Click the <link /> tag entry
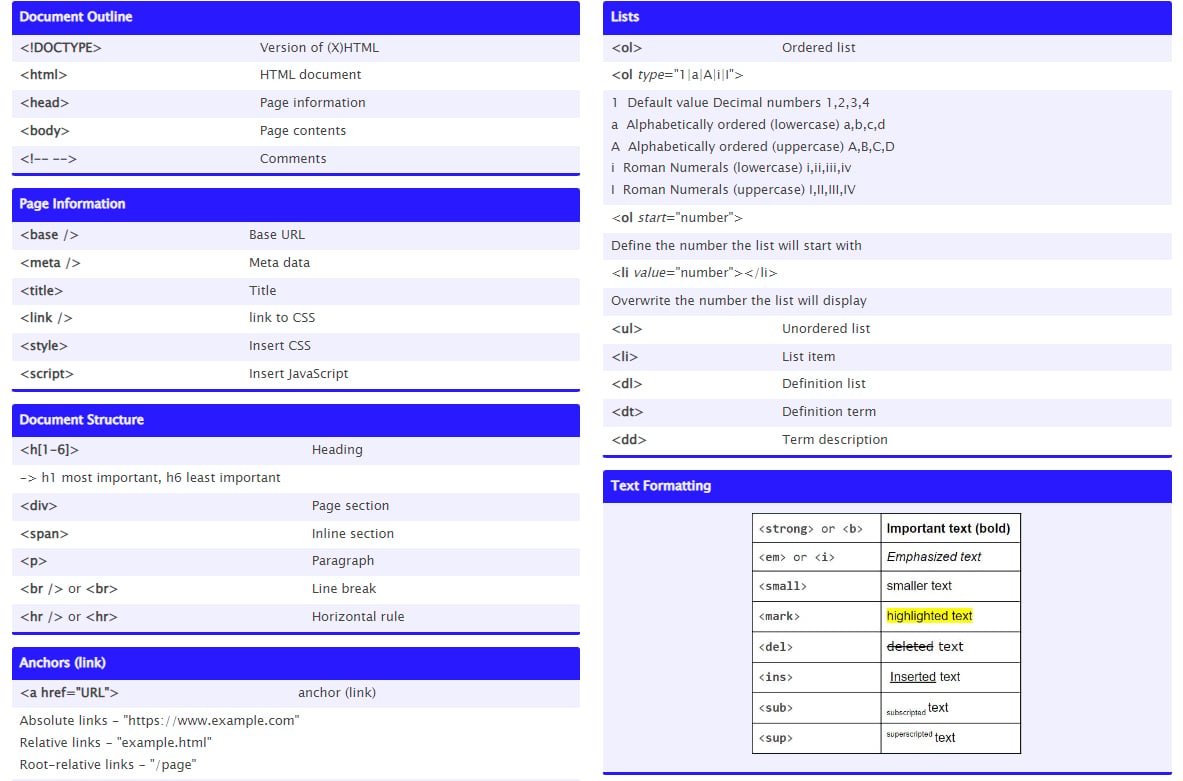This screenshot has height=781, width=1183. [46, 318]
